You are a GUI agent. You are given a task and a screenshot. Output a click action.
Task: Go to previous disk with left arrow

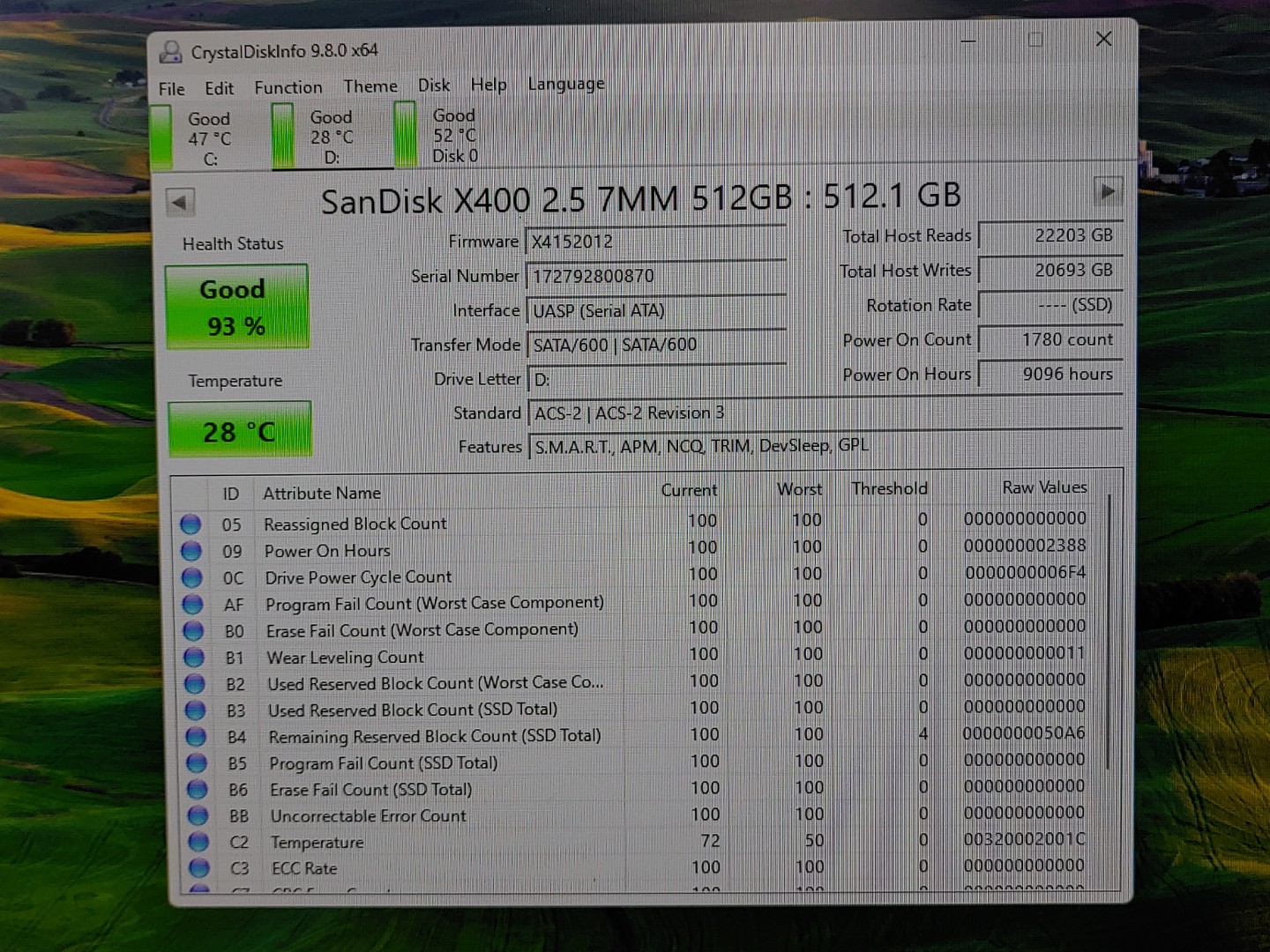(x=180, y=202)
